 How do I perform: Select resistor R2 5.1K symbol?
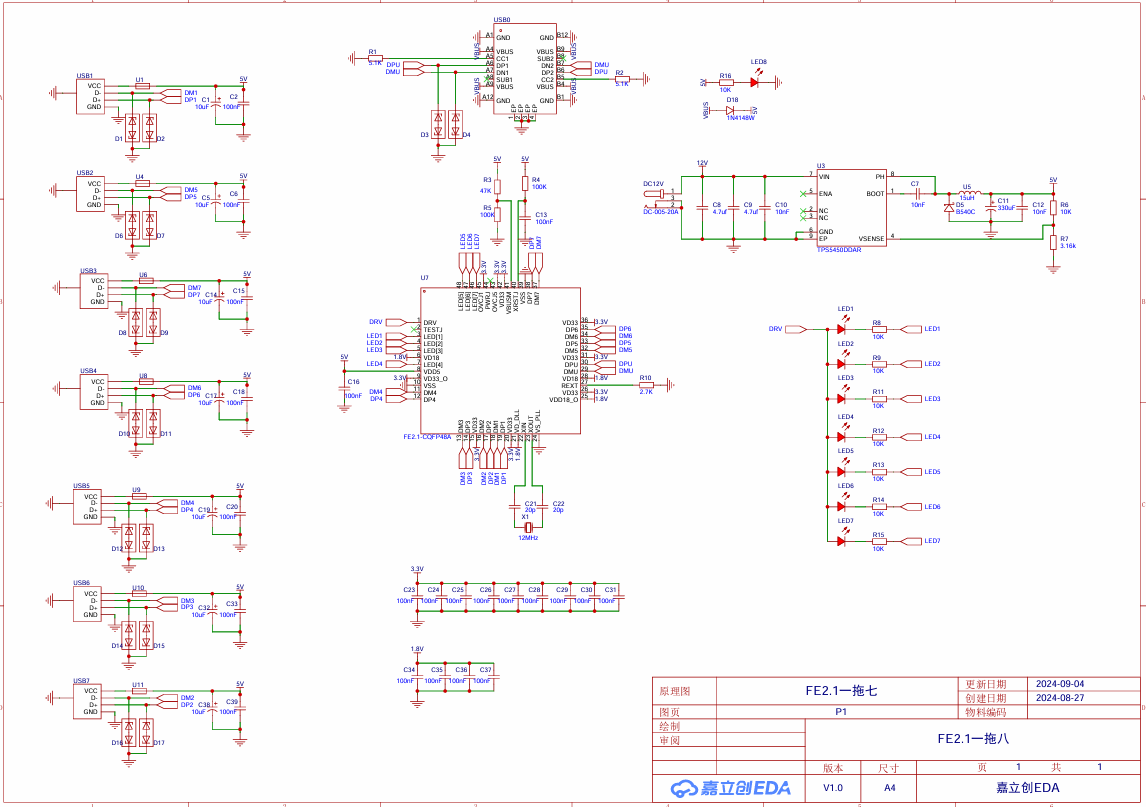click(x=622, y=79)
